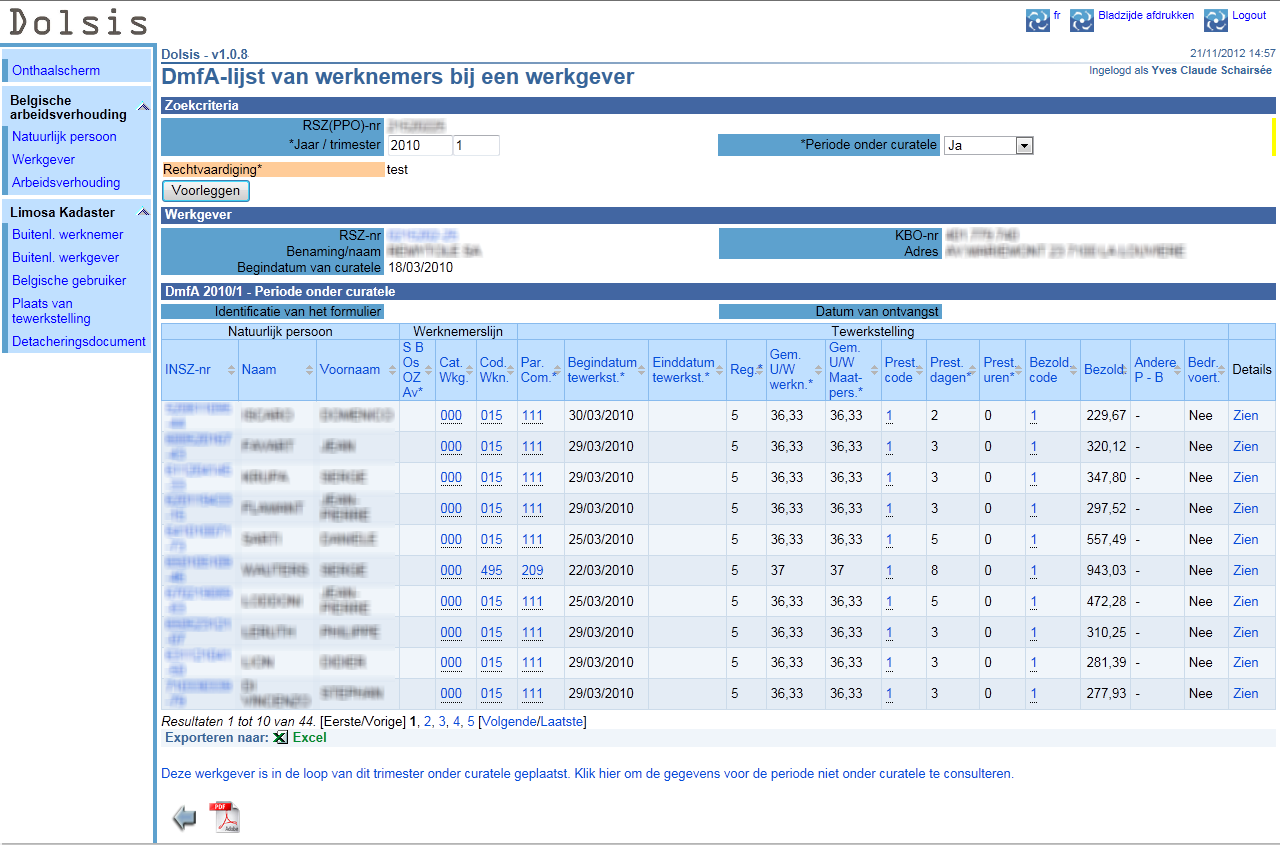1280x845 pixels.
Task: Click the trimester input field showing 1
Action: pos(476,146)
